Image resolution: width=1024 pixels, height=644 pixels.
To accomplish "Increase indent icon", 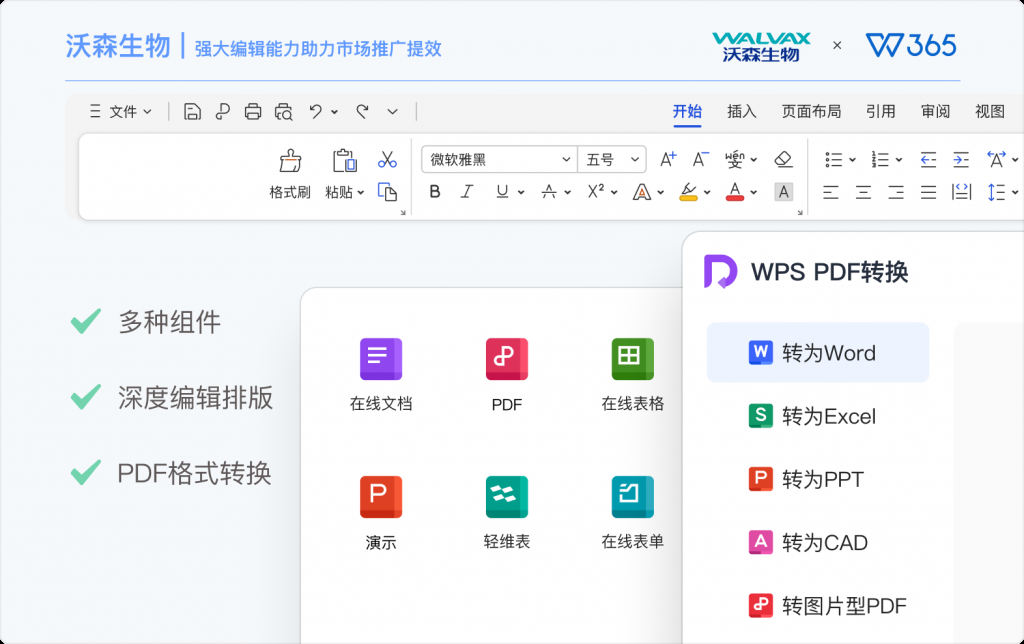I will [961, 159].
